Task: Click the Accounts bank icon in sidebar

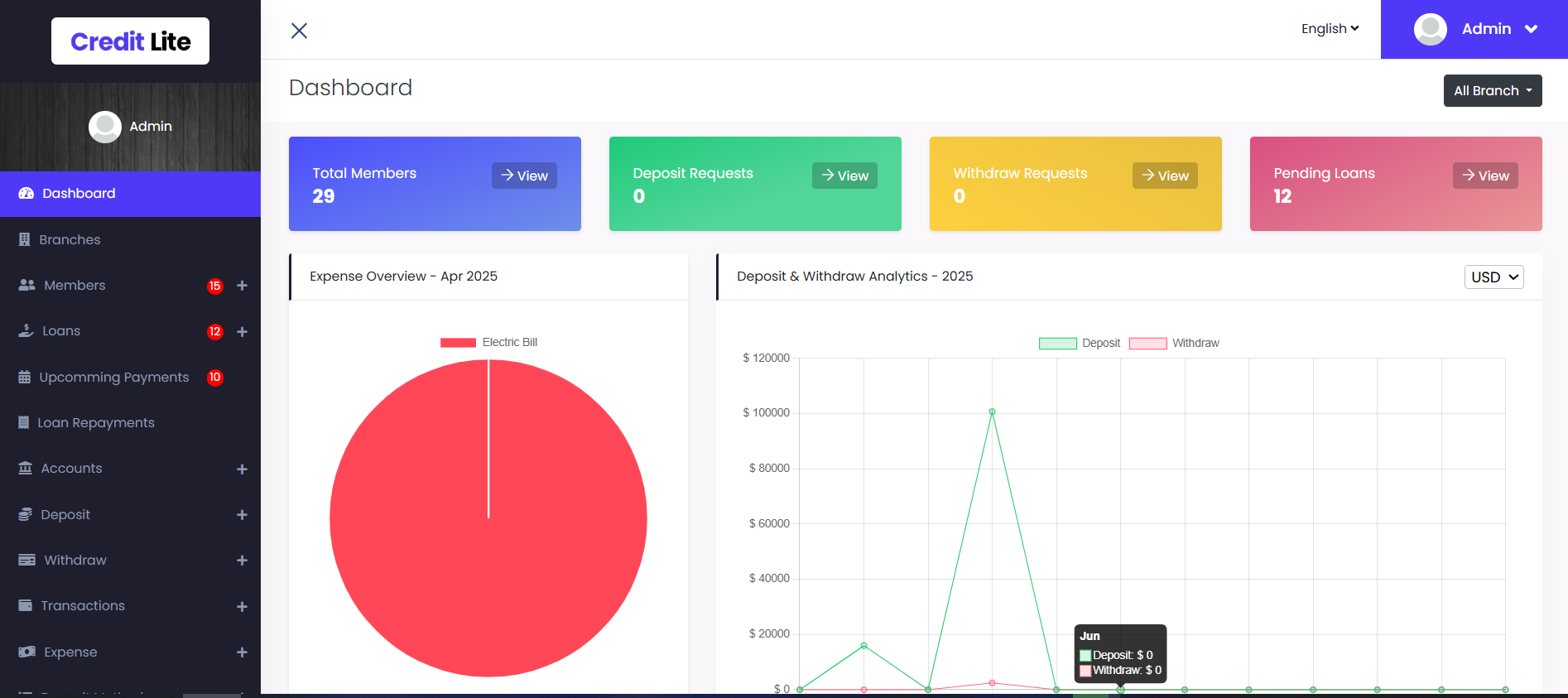Action: tap(26, 468)
